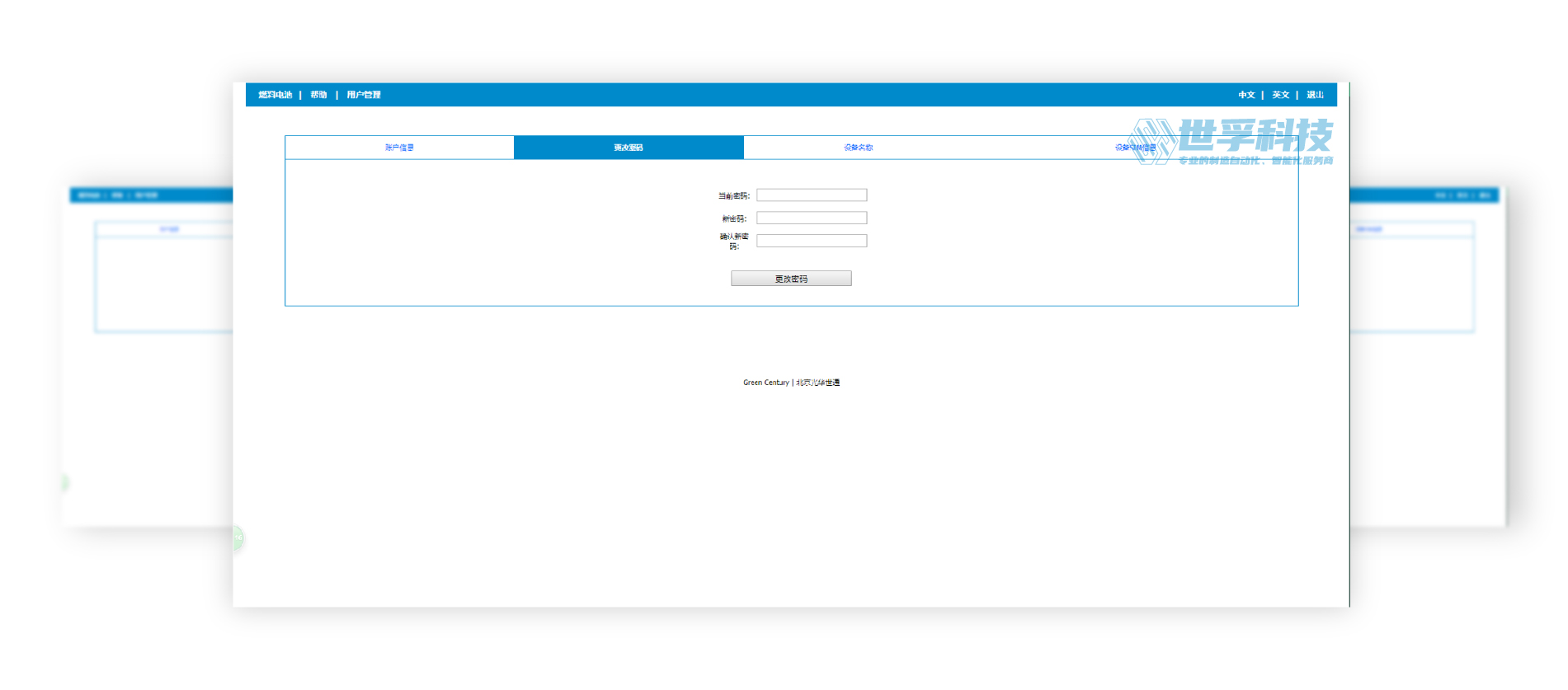This screenshot has width=1568, height=690.
Task: Switch to the 账户信息 tab
Action: click(x=399, y=148)
